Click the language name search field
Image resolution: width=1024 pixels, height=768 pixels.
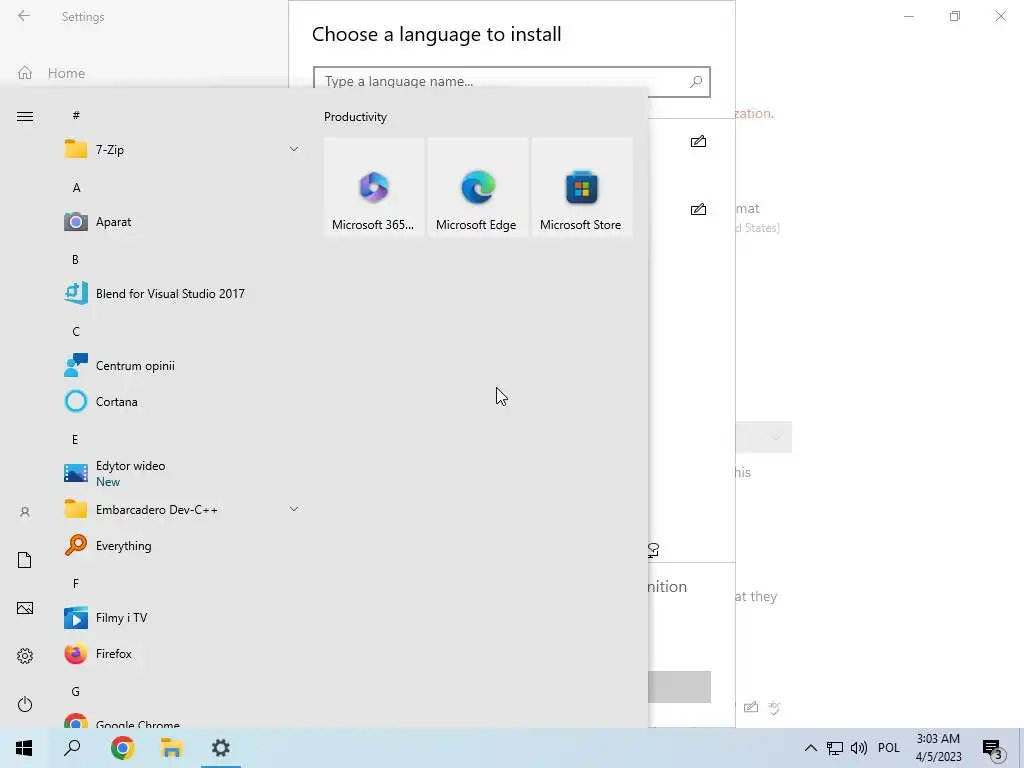[512, 82]
